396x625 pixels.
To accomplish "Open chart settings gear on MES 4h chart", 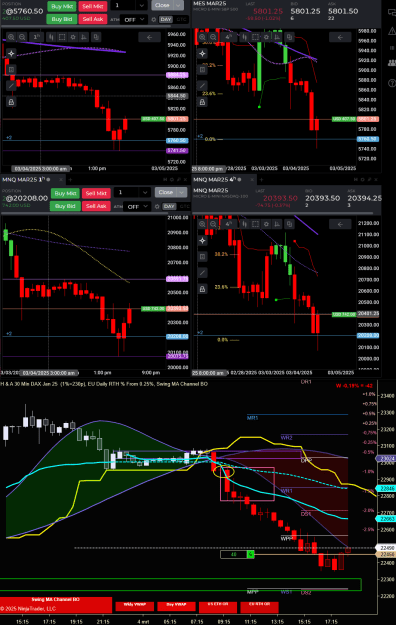I will tap(266, 37).
